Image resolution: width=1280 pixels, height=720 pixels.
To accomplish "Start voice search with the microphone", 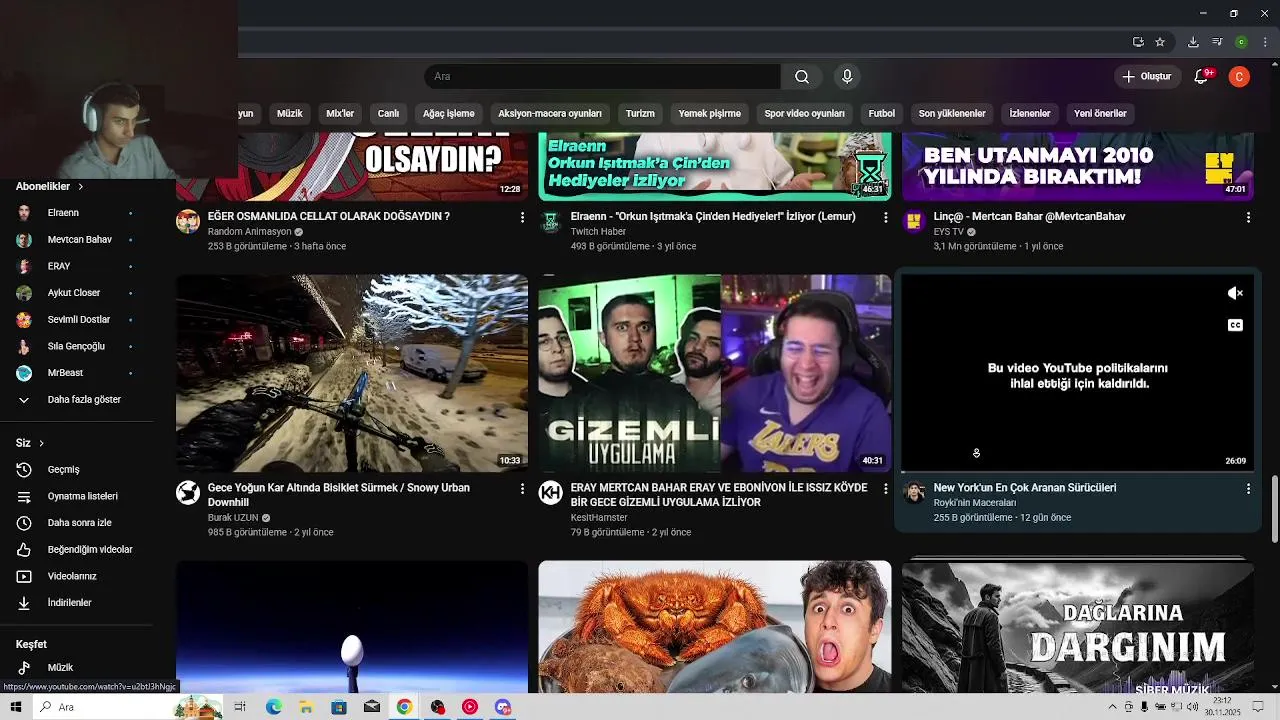I will coord(847,77).
